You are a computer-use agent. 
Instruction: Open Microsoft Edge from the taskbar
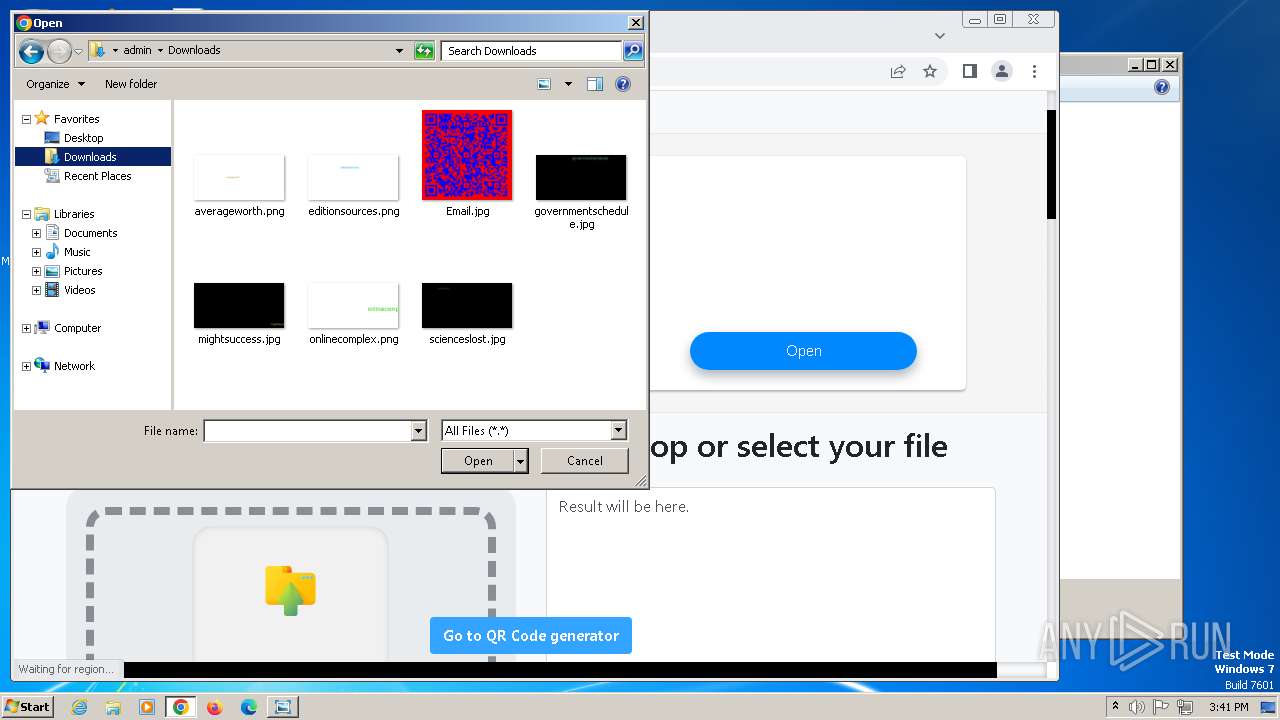(x=249, y=707)
